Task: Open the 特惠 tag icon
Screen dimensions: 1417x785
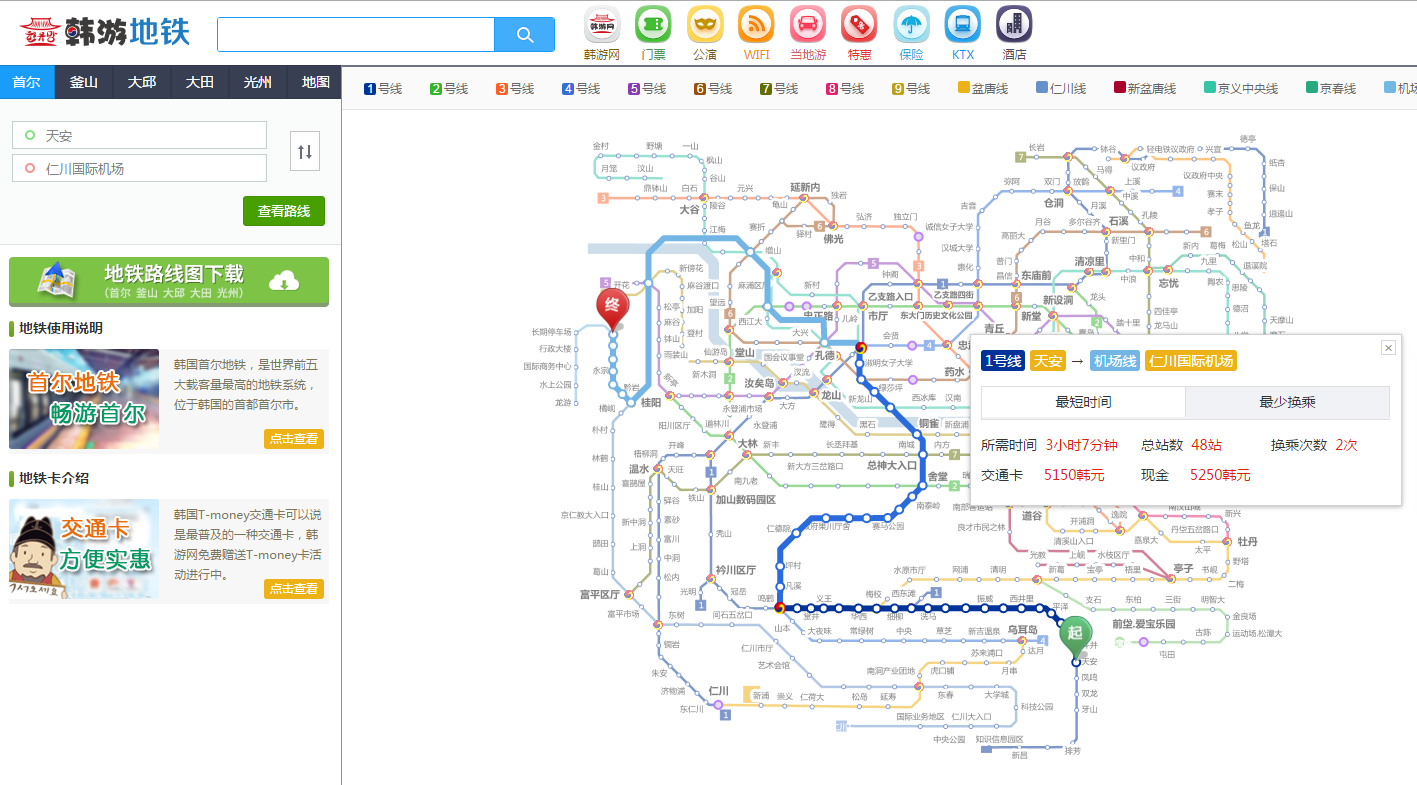Action: (x=859, y=33)
